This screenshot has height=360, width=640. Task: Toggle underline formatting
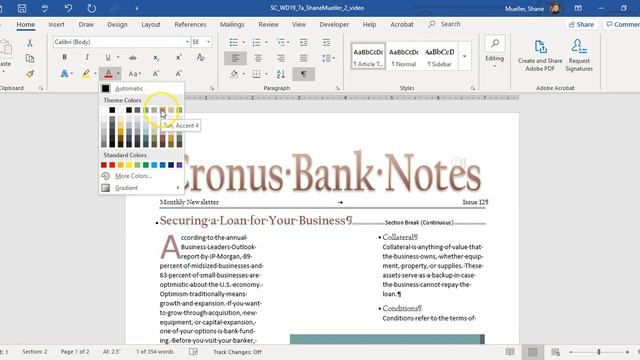click(x=108, y=58)
